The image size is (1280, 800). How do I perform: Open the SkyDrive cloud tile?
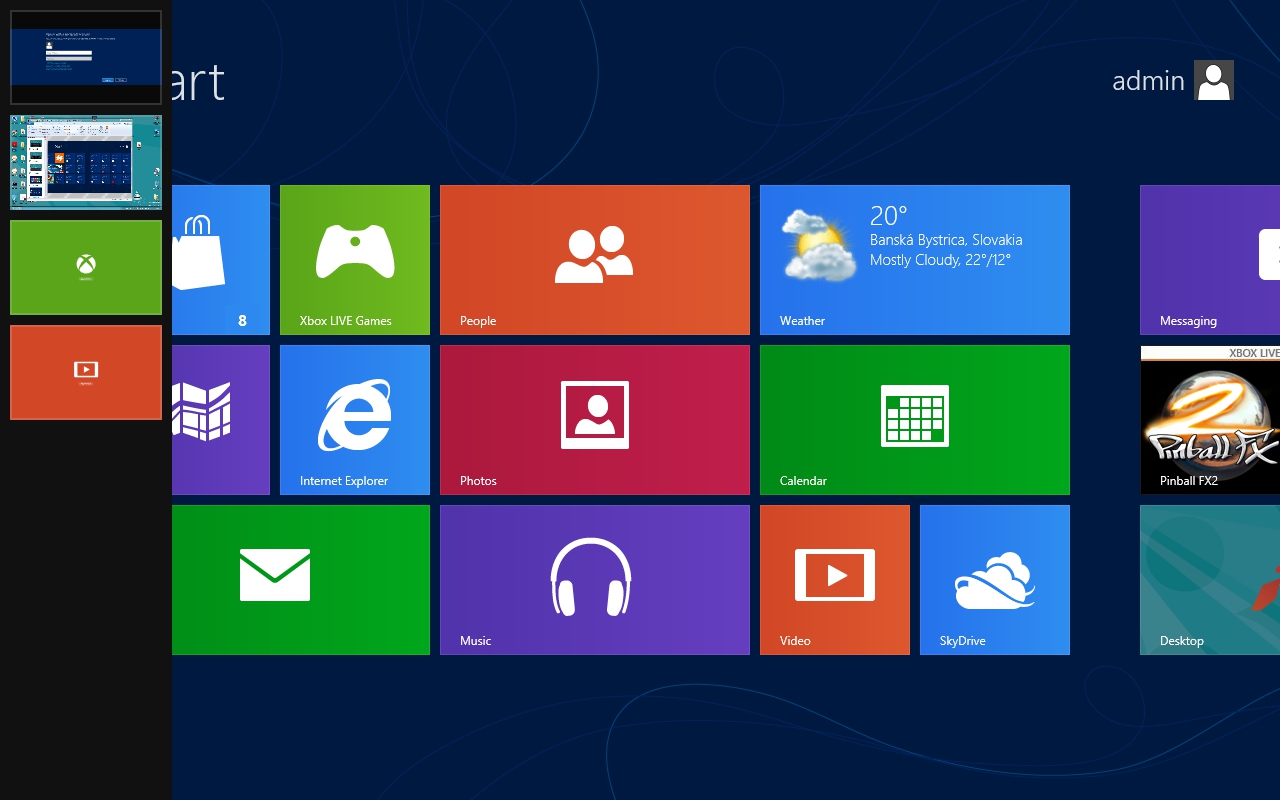[995, 580]
